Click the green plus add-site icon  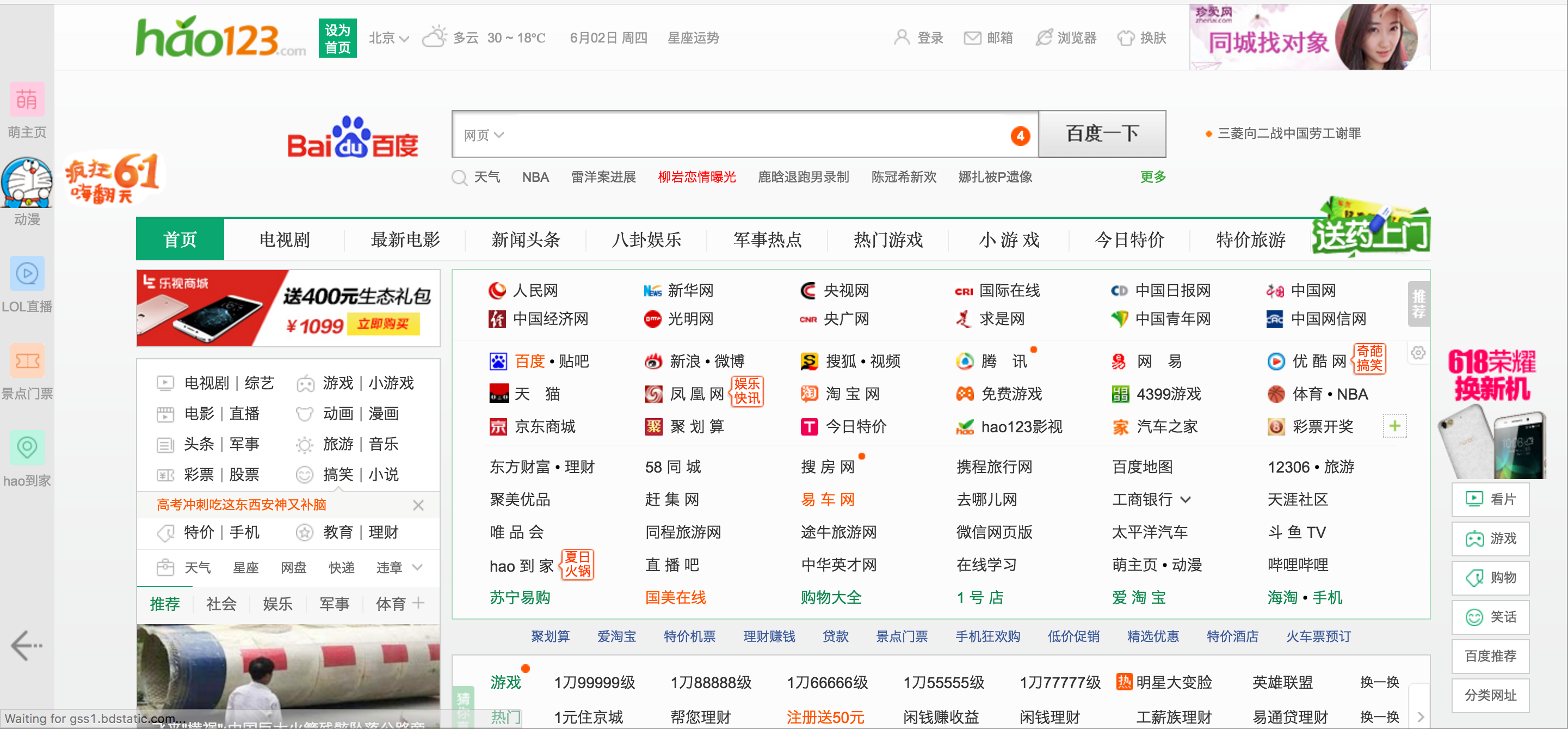(x=1394, y=426)
